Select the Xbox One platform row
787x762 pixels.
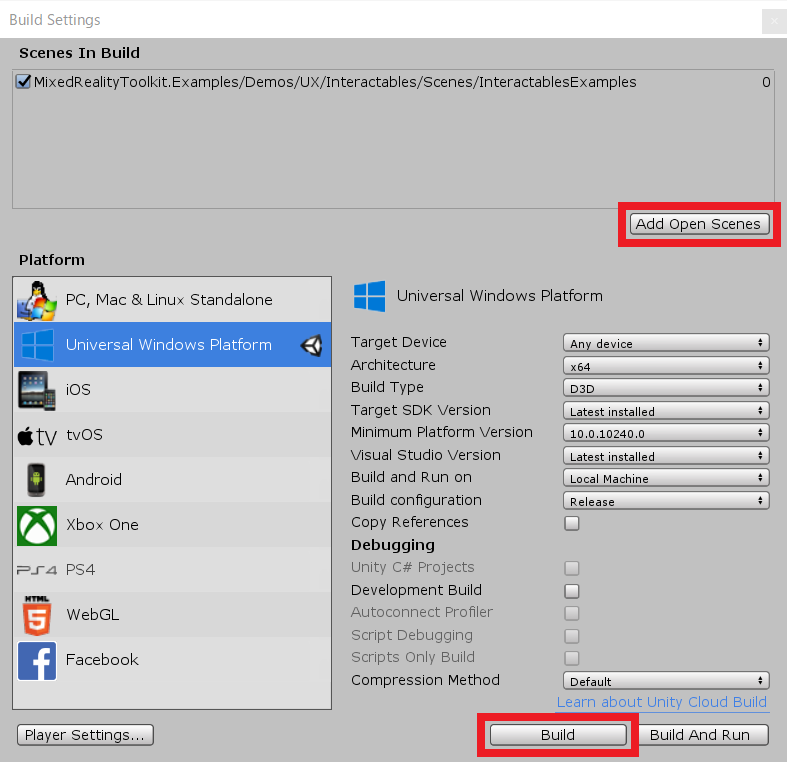(172, 525)
